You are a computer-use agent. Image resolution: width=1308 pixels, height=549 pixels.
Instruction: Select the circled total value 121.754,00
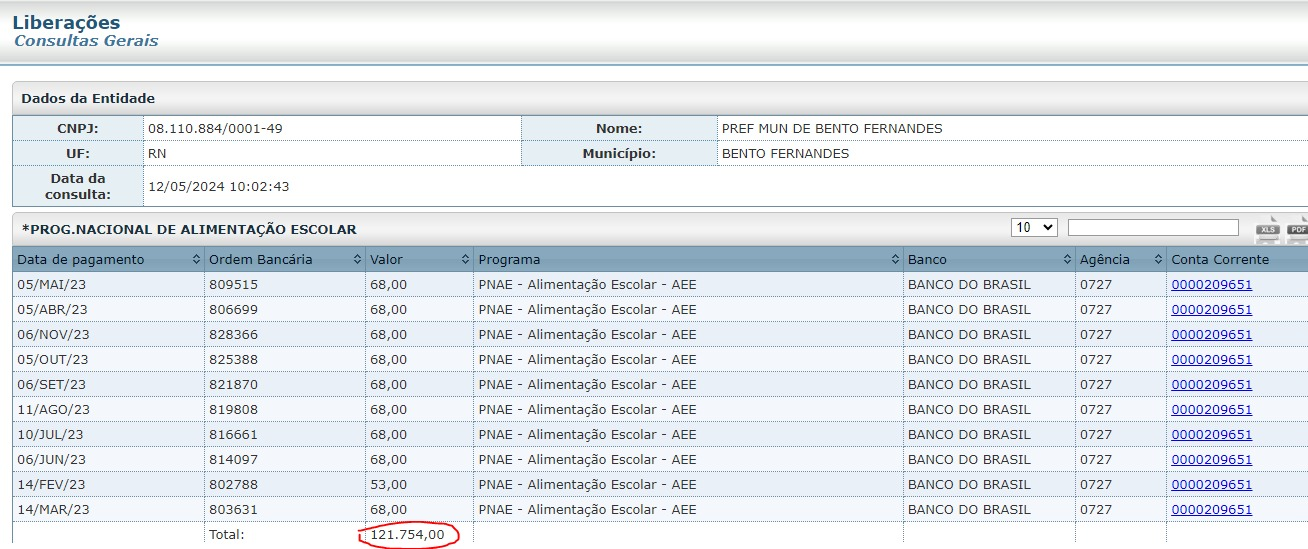[407, 535]
